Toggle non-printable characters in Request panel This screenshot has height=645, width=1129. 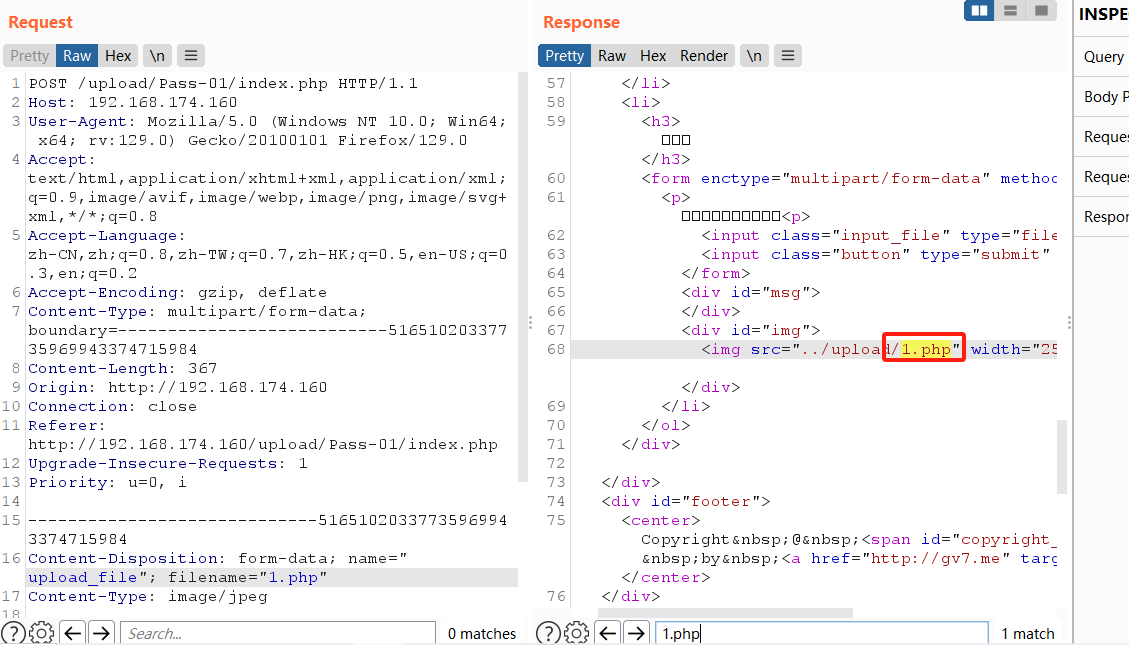157,55
